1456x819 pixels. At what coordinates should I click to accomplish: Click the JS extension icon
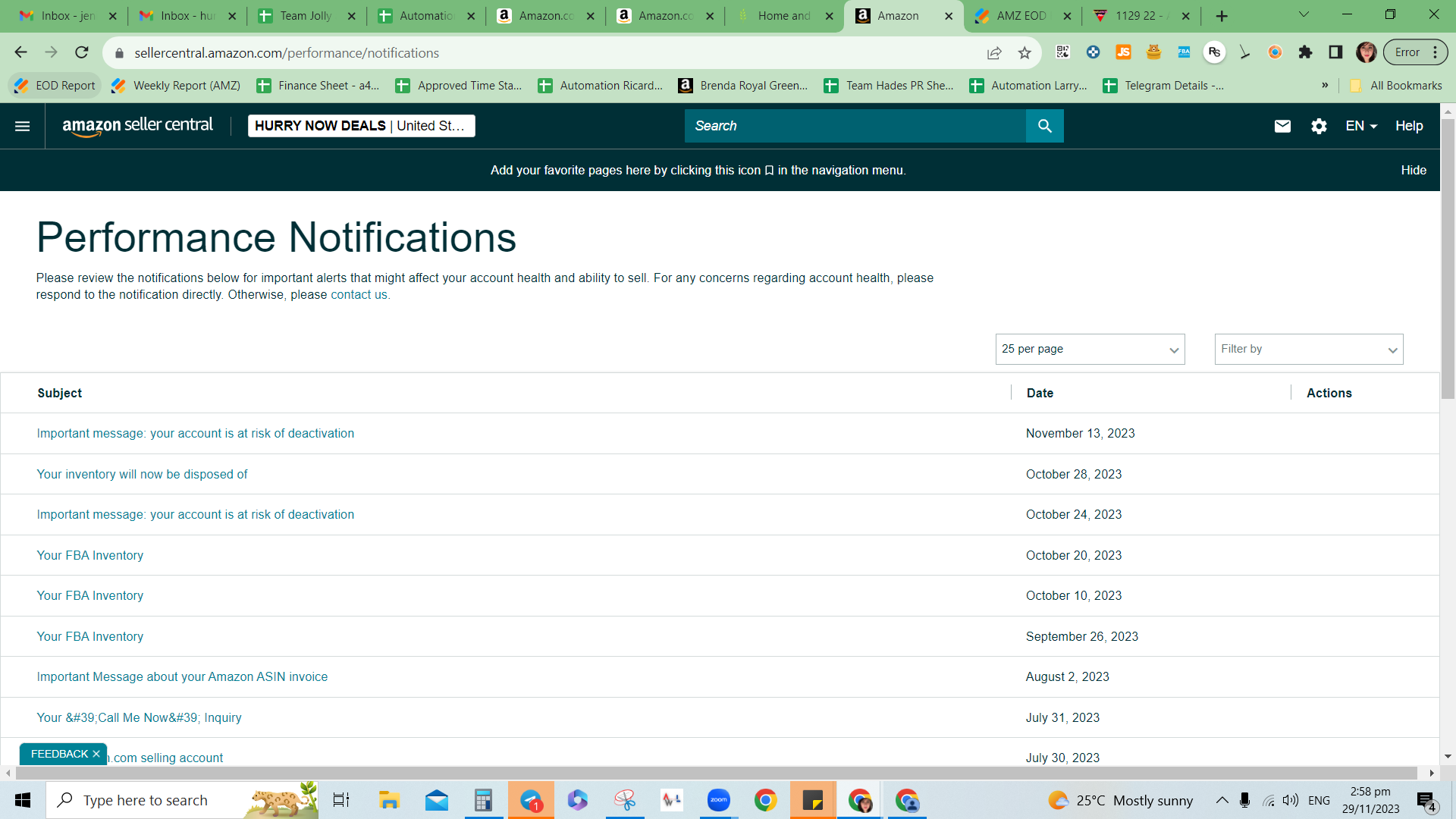1123,52
